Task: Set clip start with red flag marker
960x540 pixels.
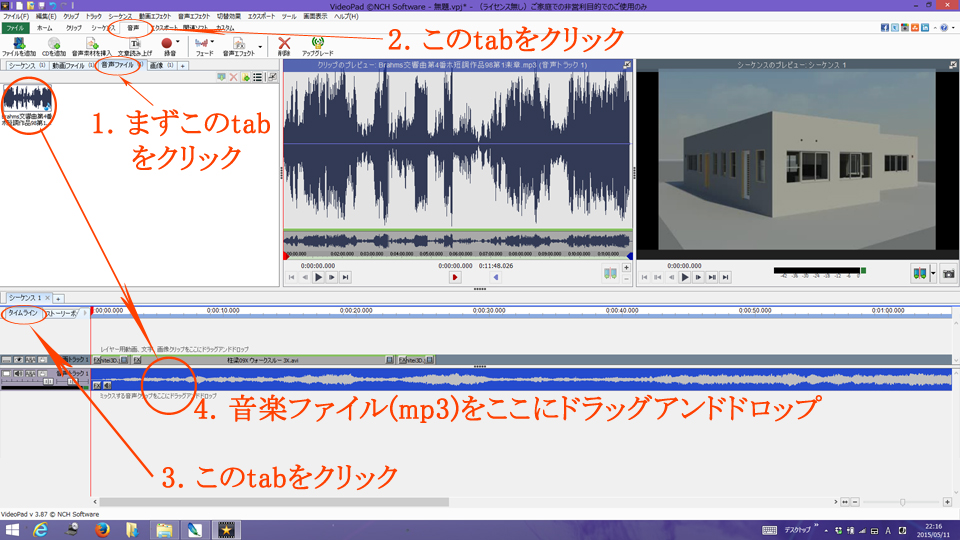Action: tap(454, 277)
